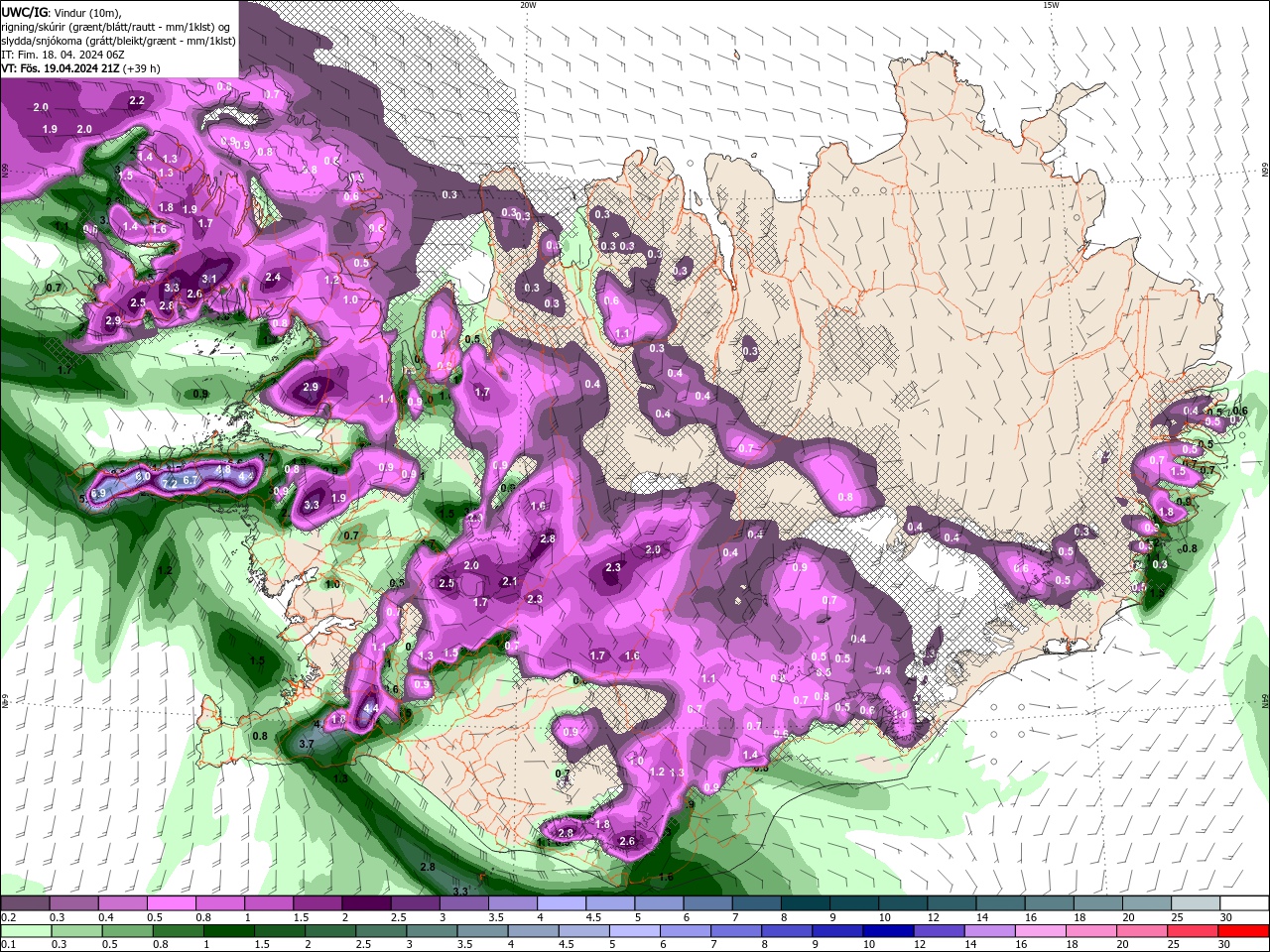
Task: Click the lavender 14 swatch, bottom legend row
Action: pos(989,931)
